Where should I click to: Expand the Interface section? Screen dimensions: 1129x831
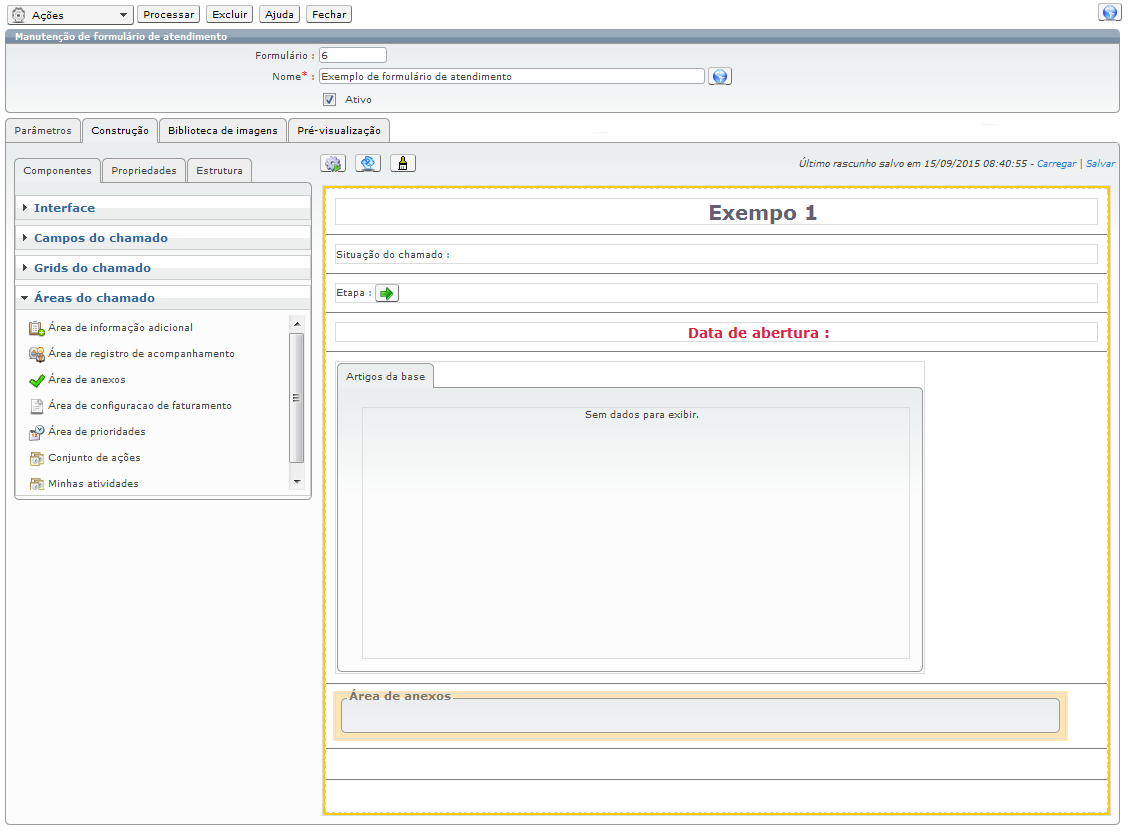(163, 208)
